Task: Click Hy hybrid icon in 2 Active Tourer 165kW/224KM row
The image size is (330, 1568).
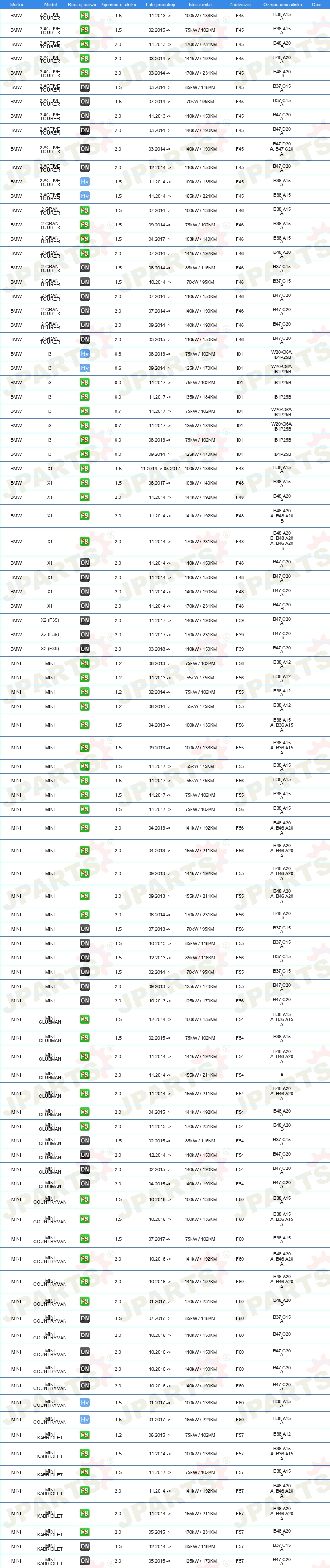Action: pos(85,196)
